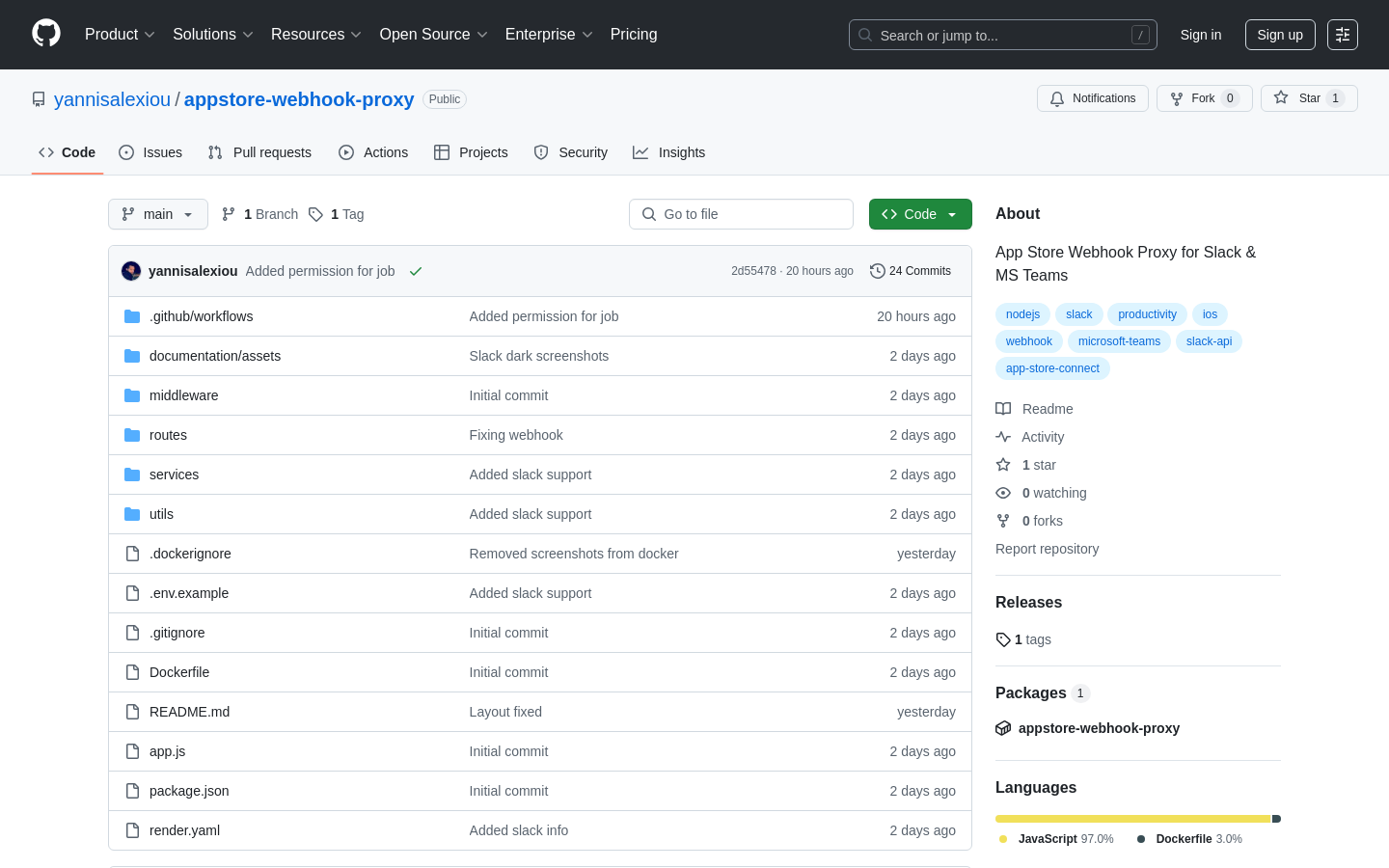Expand the Enterprise menu
The image size is (1389, 868).
click(x=549, y=35)
